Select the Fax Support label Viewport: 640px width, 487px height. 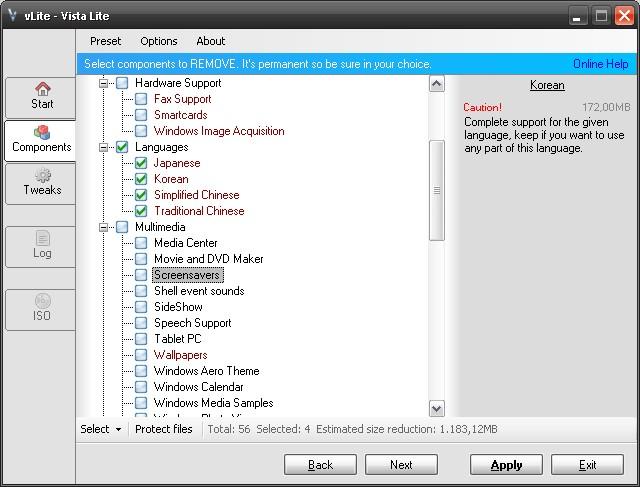182,99
